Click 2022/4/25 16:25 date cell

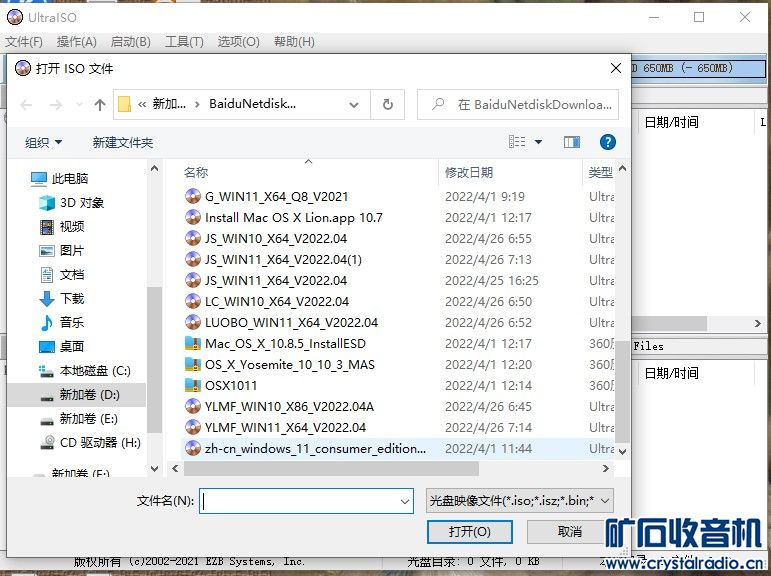pyautogui.click(x=492, y=281)
